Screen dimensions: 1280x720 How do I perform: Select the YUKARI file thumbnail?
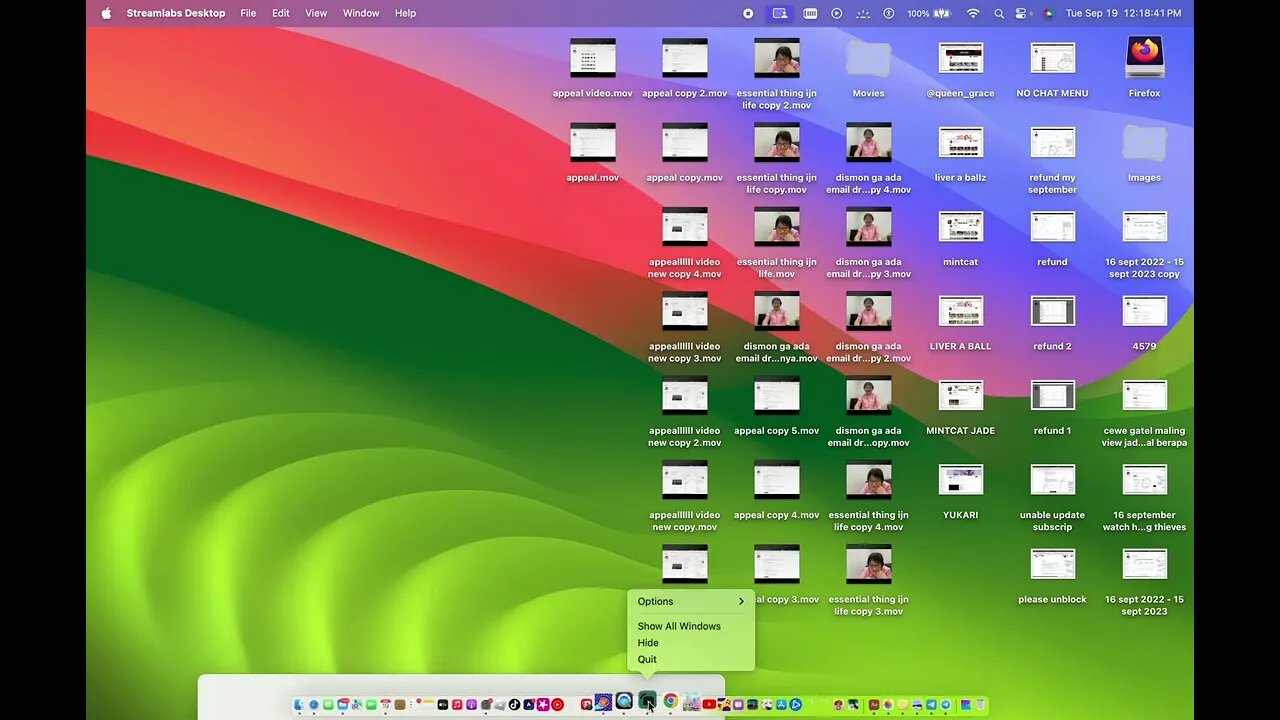[961, 480]
